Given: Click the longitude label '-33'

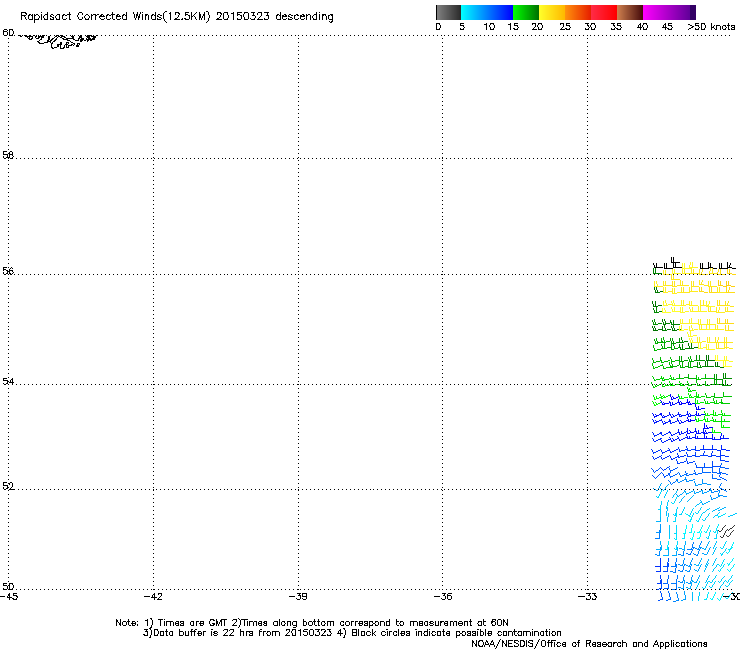Looking at the screenshot, I should [x=588, y=597].
